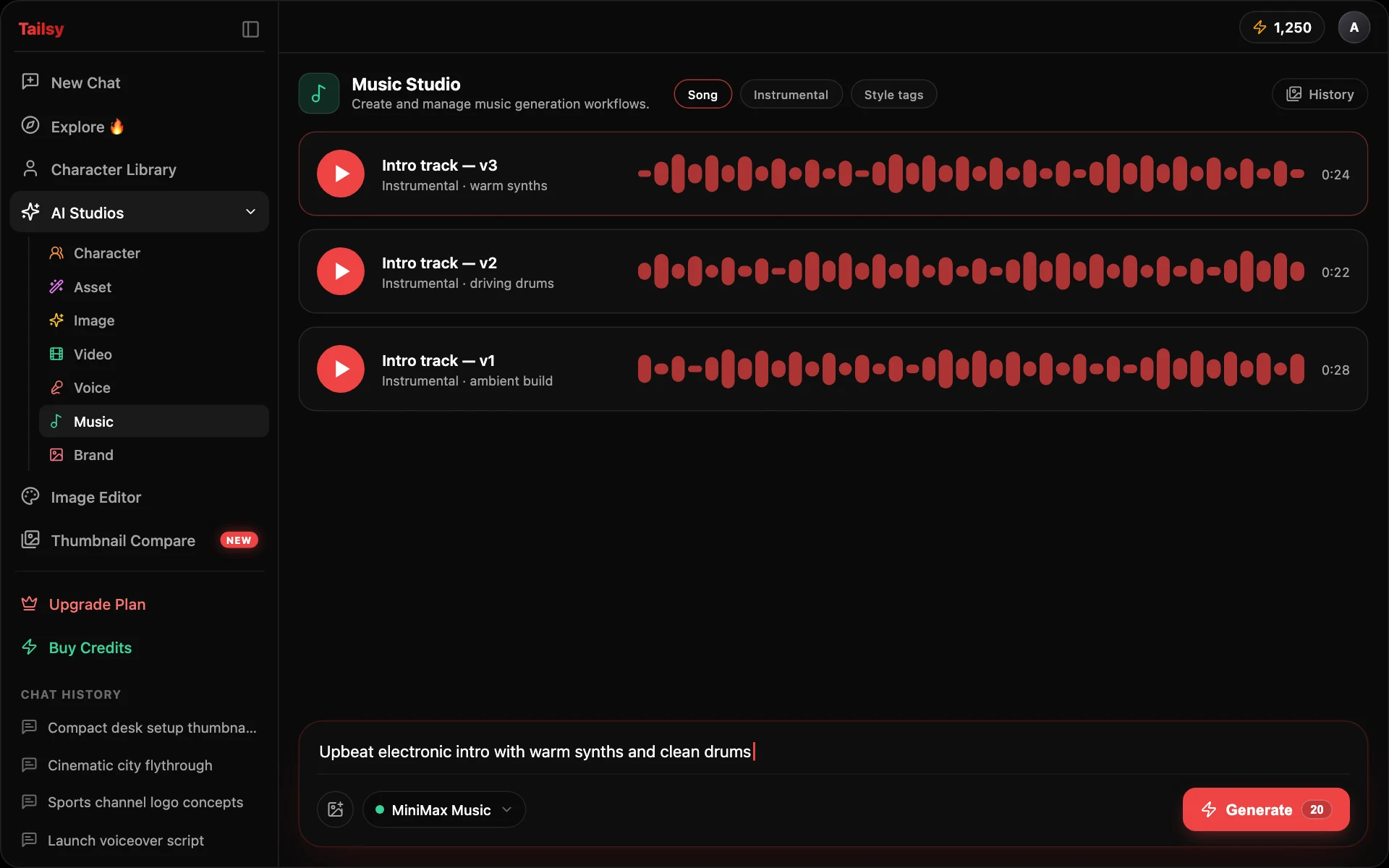Click 'Instrumental · ambient build' subtitle
Screen dimensions: 1389x868
467,381
